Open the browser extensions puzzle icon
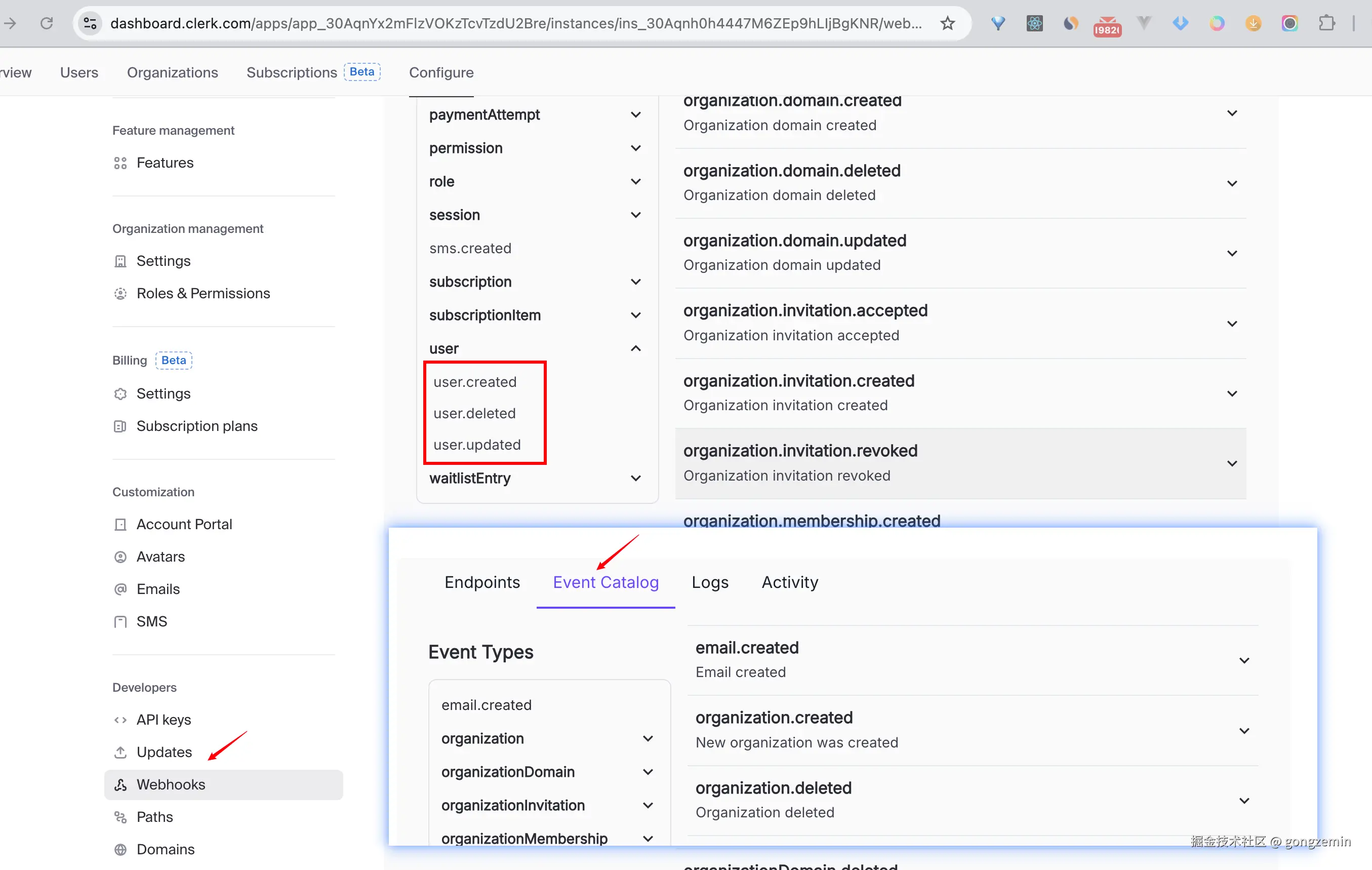Screen dimensions: 1372x870 1326,23
